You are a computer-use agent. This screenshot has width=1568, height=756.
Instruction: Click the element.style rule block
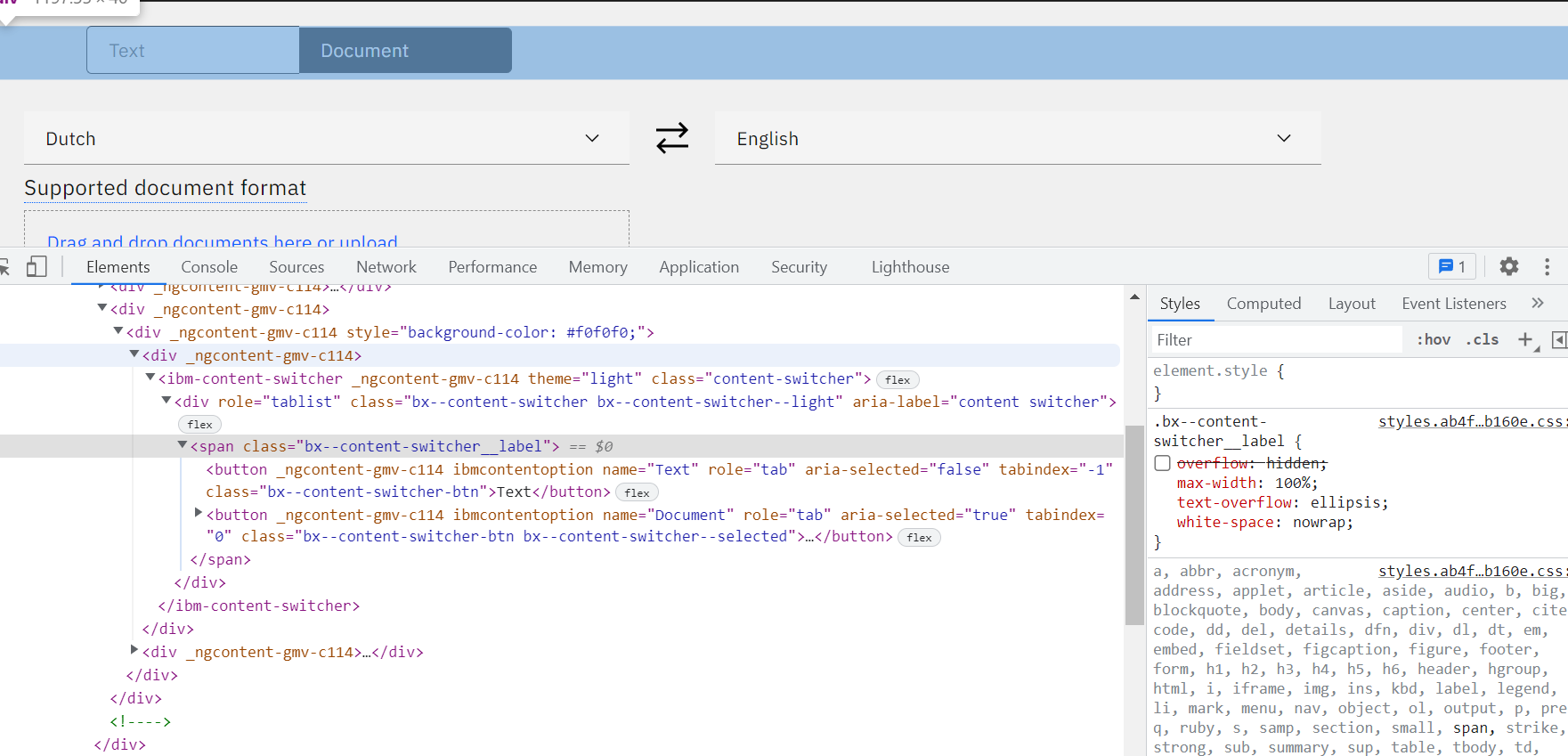point(1358,381)
